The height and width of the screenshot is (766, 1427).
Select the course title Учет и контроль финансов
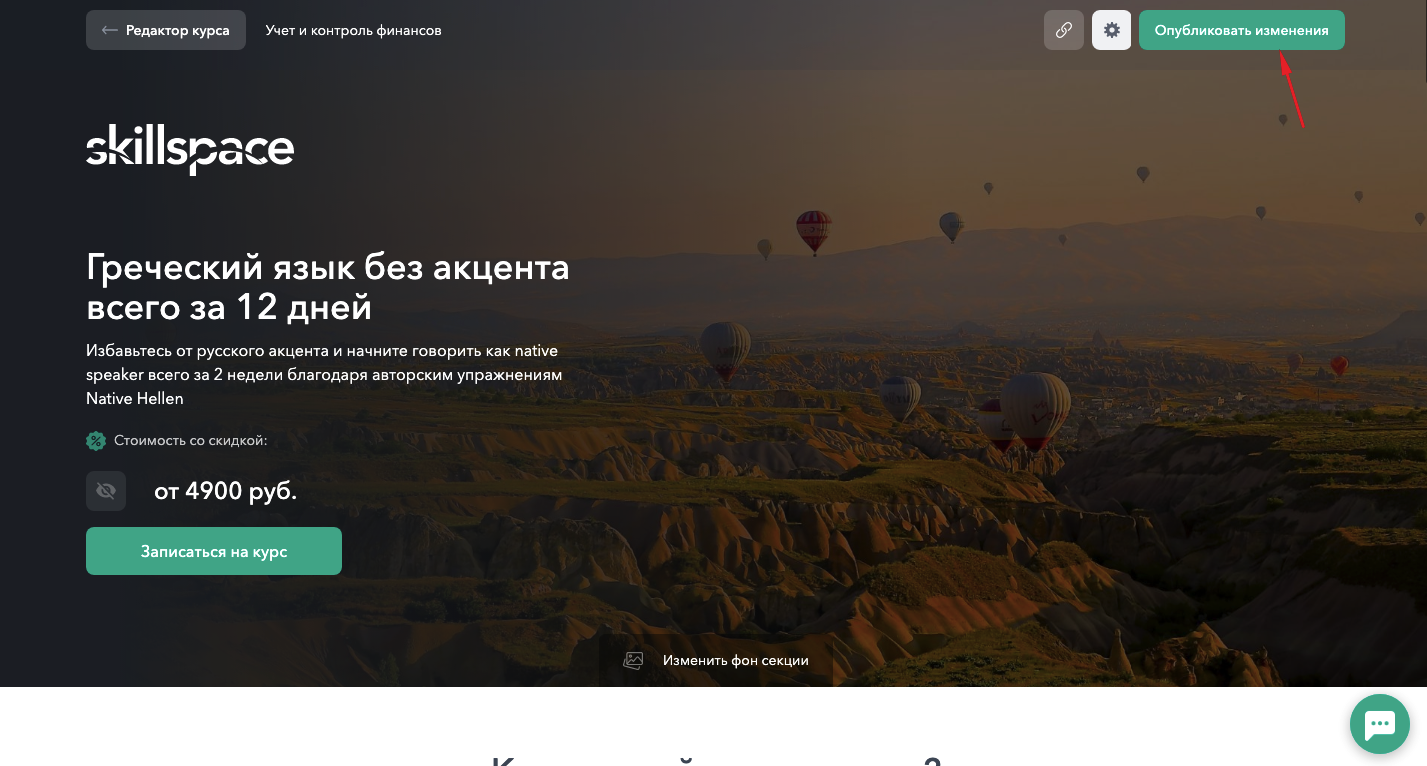point(353,30)
